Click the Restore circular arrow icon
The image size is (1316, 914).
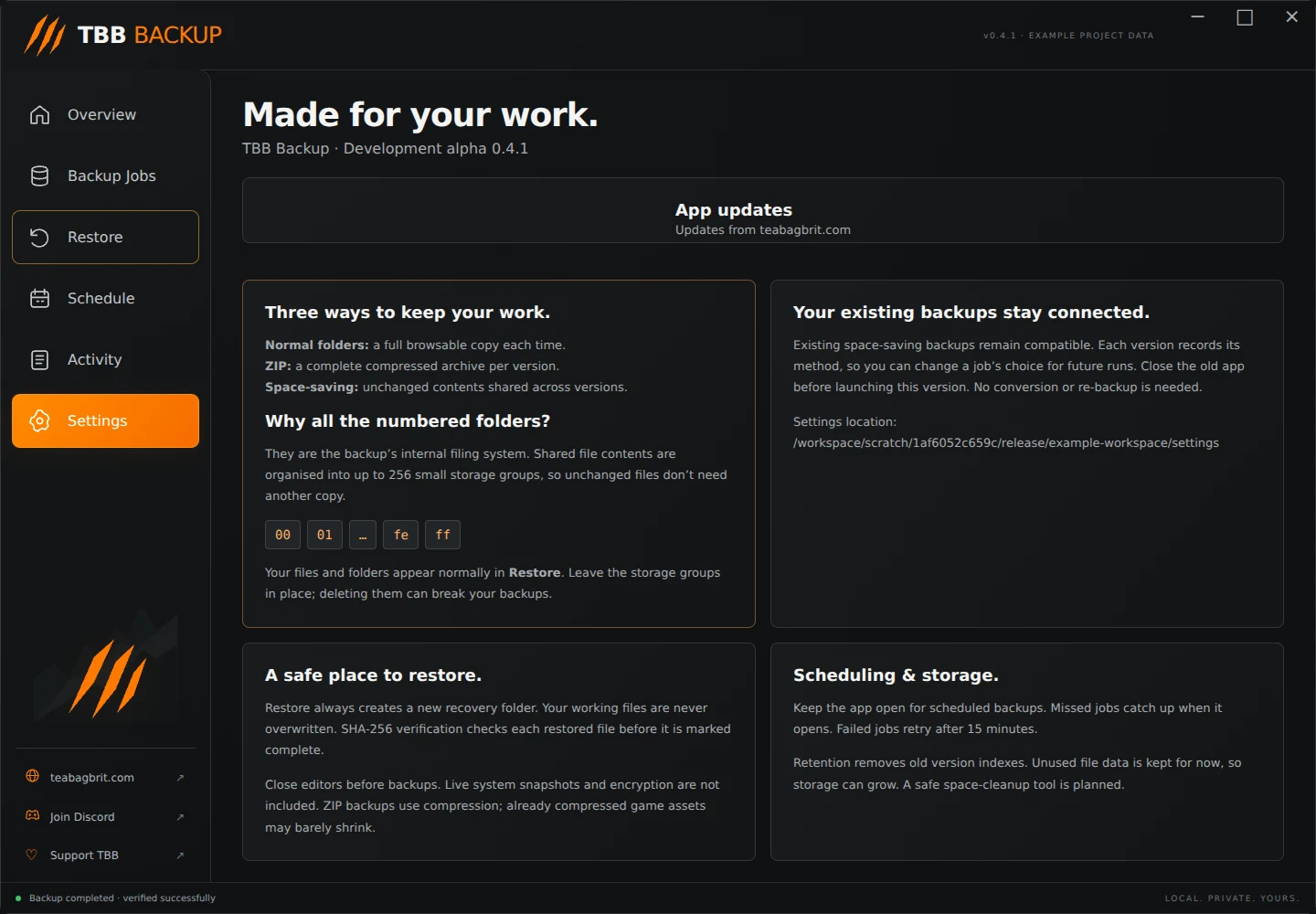[39, 237]
